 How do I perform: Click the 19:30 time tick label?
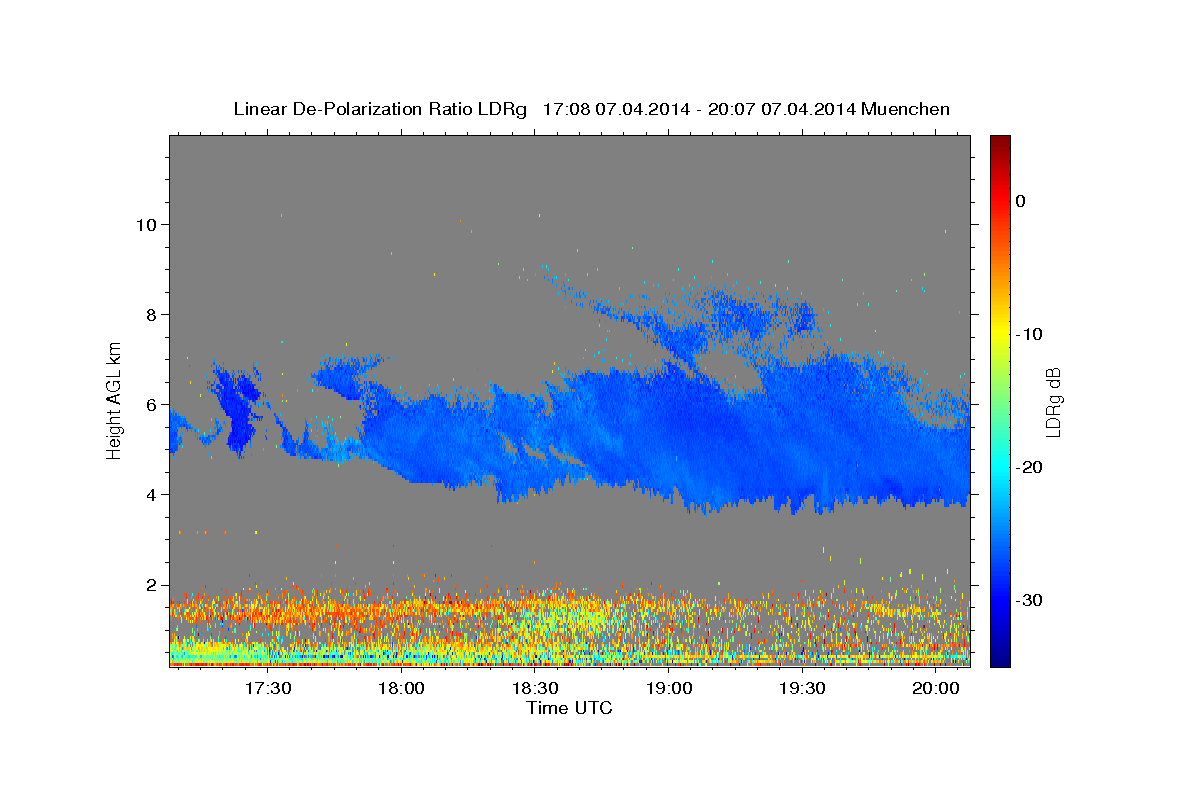pos(802,688)
